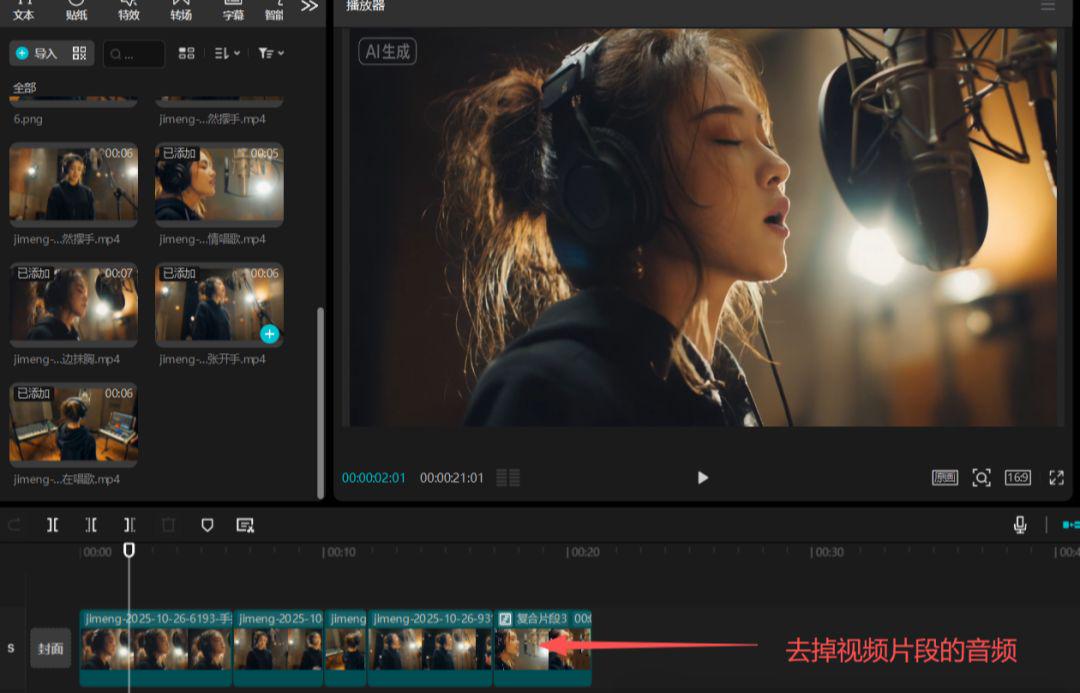Select the 全部 category tab
The width and height of the screenshot is (1080, 693).
point(22,87)
